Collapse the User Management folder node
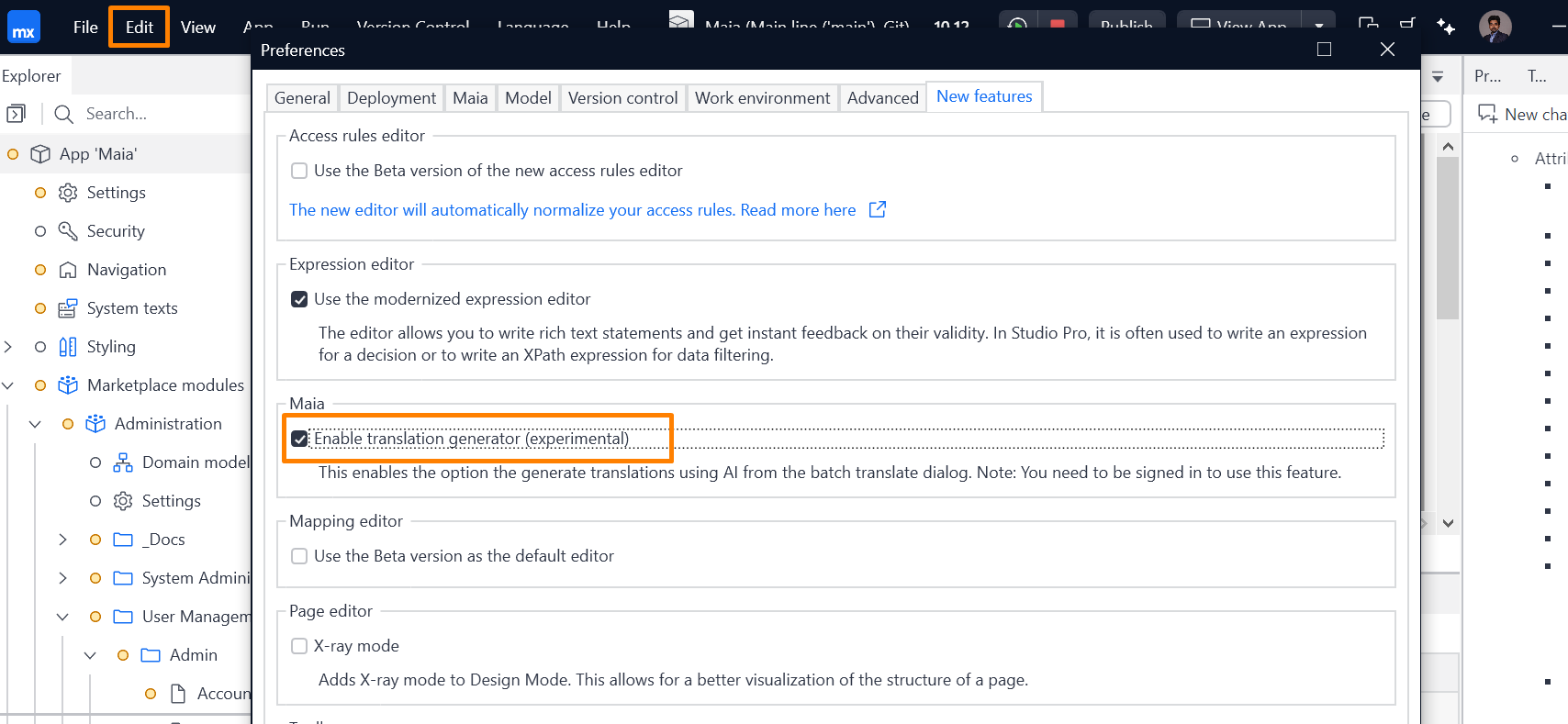The height and width of the screenshot is (724, 1568). [x=62, y=617]
